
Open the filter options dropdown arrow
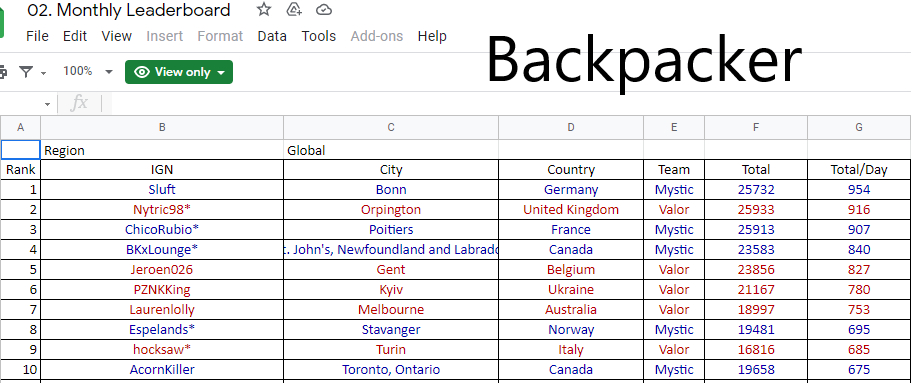(44, 73)
